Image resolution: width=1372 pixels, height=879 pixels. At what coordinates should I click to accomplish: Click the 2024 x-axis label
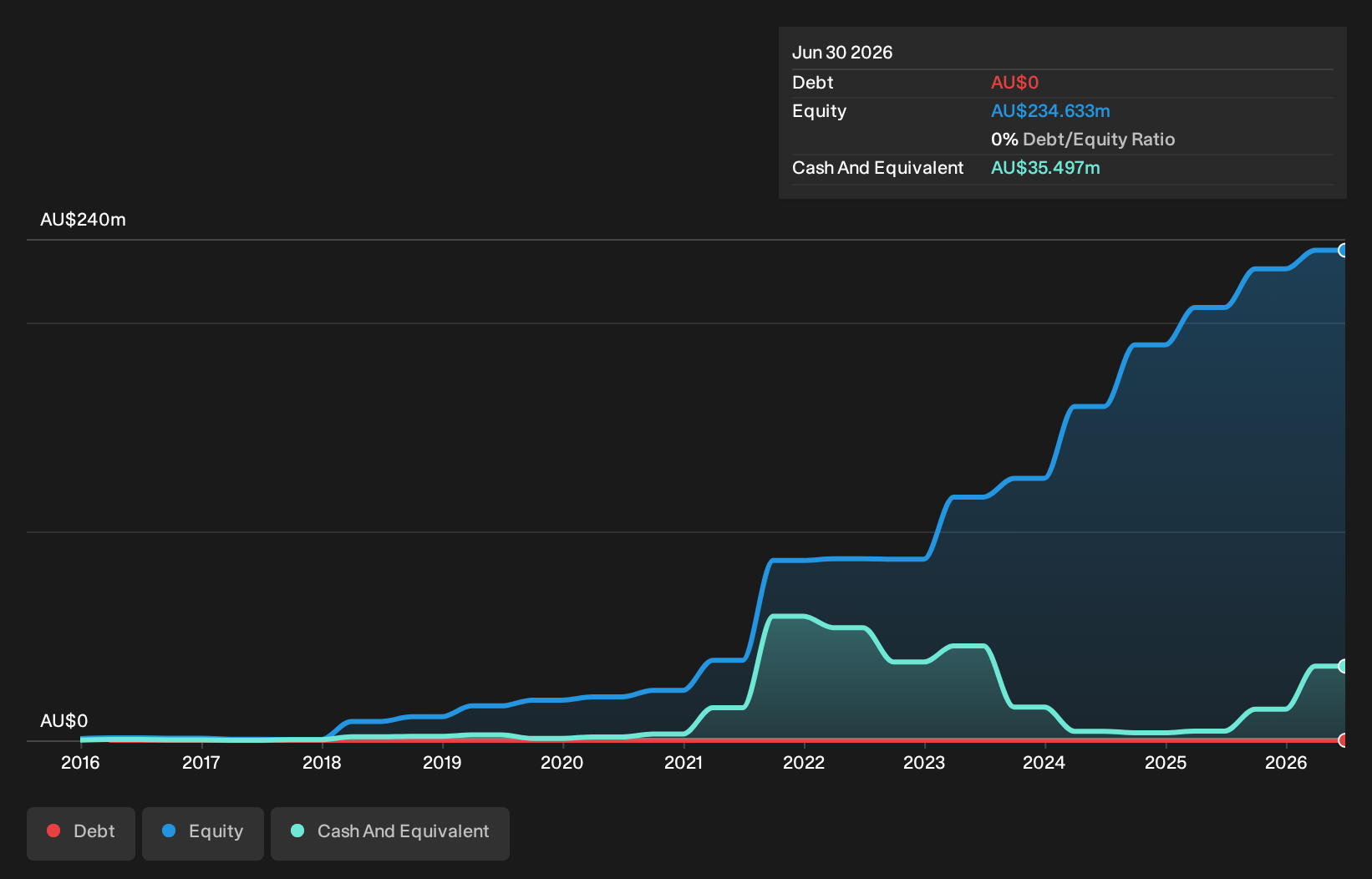pos(1044,763)
